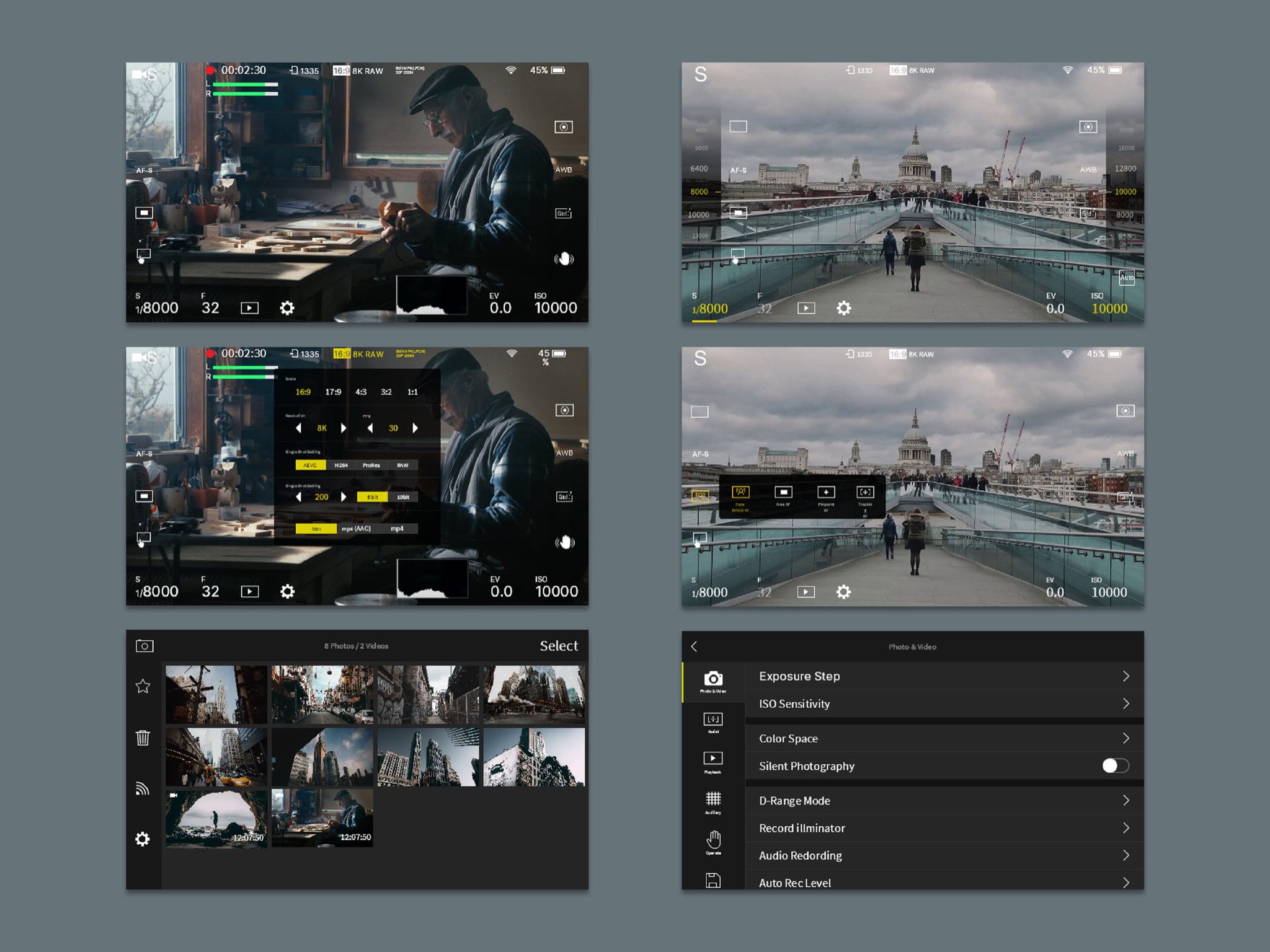Select the H264 codec option
Screen dimensions: 1270x952
pyautogui.click(x=341, y=465)
